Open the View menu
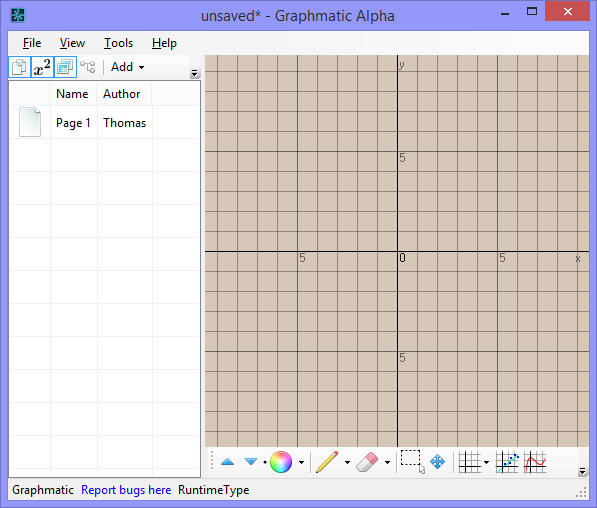 coord(72,43)
